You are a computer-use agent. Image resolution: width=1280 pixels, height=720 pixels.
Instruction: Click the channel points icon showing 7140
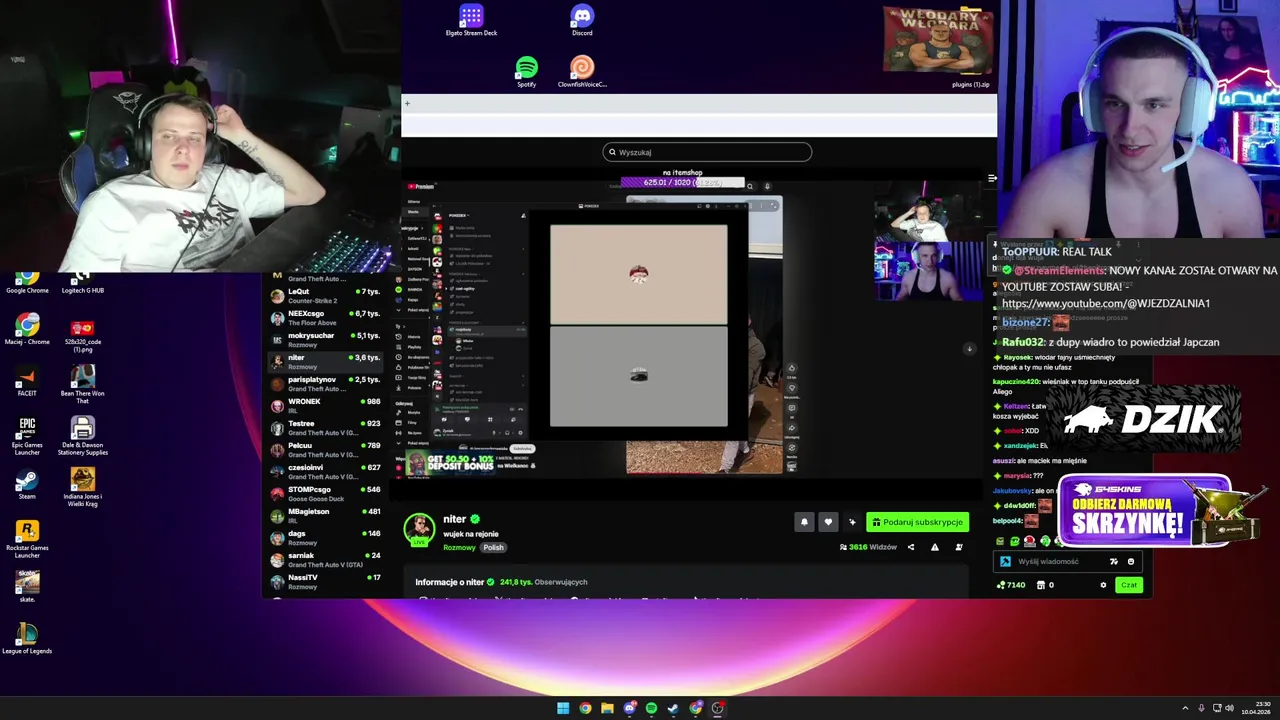point(1010,585)
